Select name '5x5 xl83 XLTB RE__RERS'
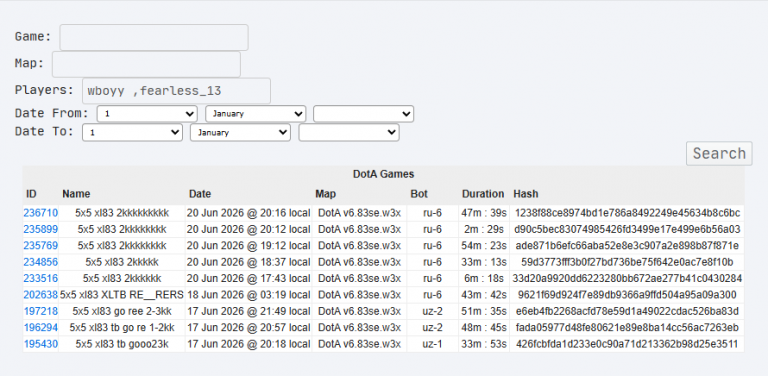 pyautogui.click(x=122, y=295)
